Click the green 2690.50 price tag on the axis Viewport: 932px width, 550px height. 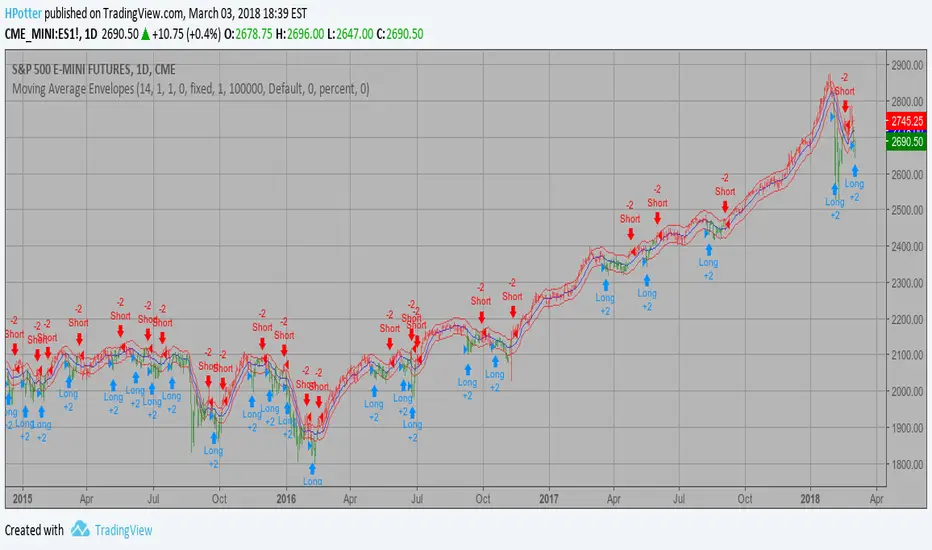point(906,142)
